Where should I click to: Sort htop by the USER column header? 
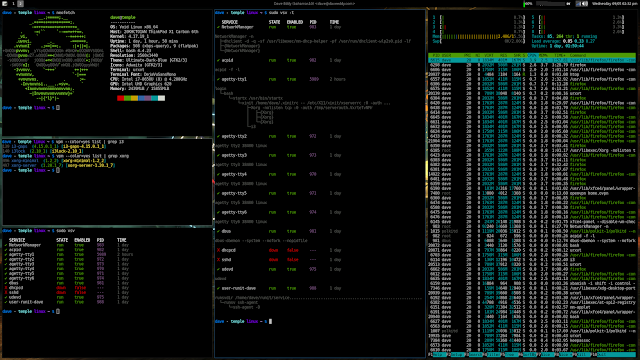coord(446,55)
